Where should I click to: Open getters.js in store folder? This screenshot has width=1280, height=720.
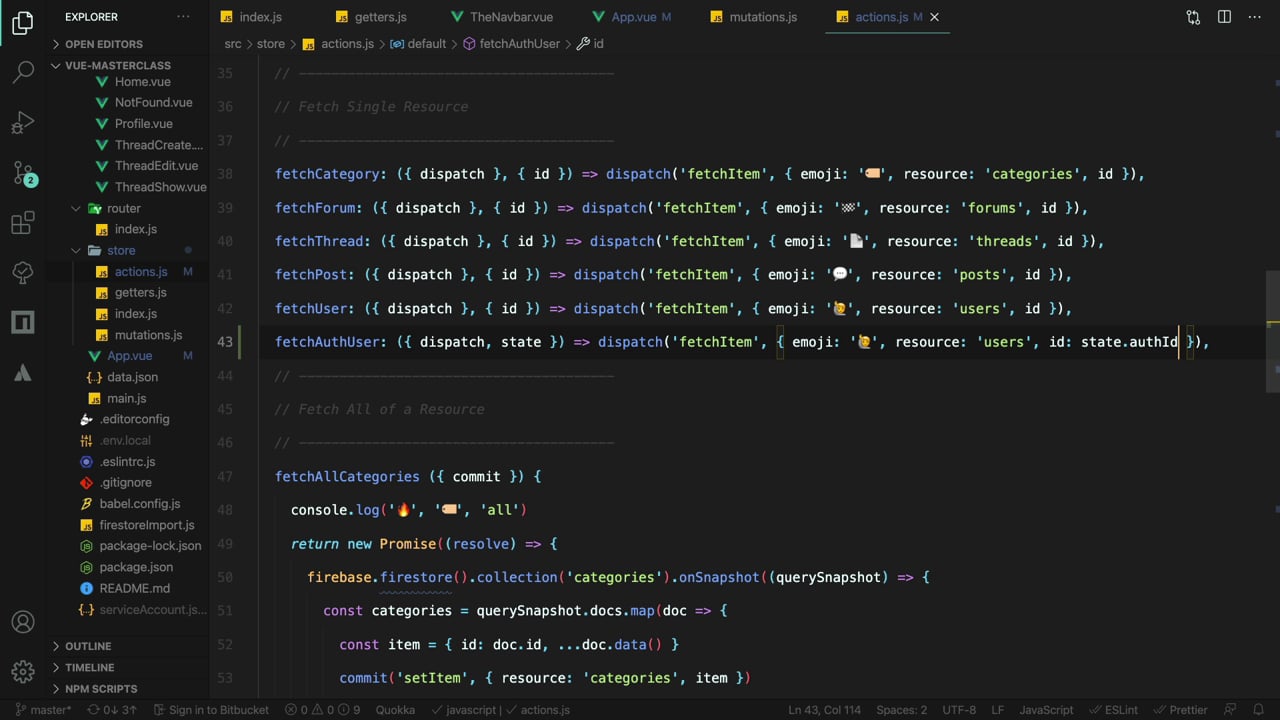click(x=140, y=293)
